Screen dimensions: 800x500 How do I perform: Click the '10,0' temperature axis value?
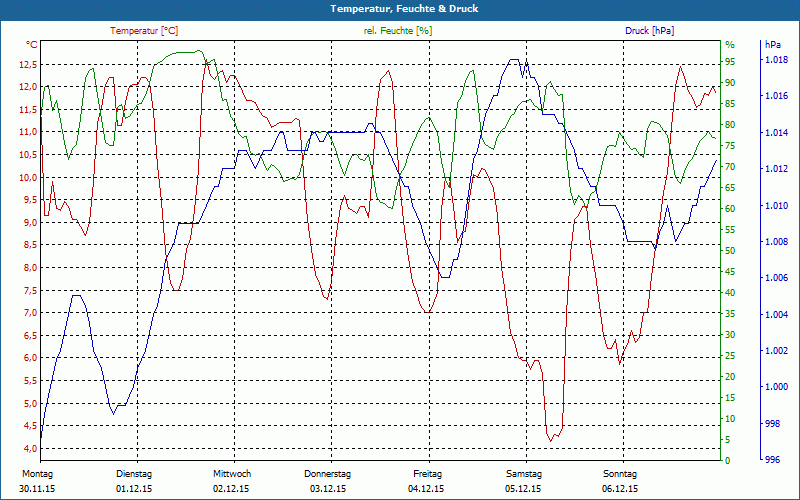coord(28,178)
